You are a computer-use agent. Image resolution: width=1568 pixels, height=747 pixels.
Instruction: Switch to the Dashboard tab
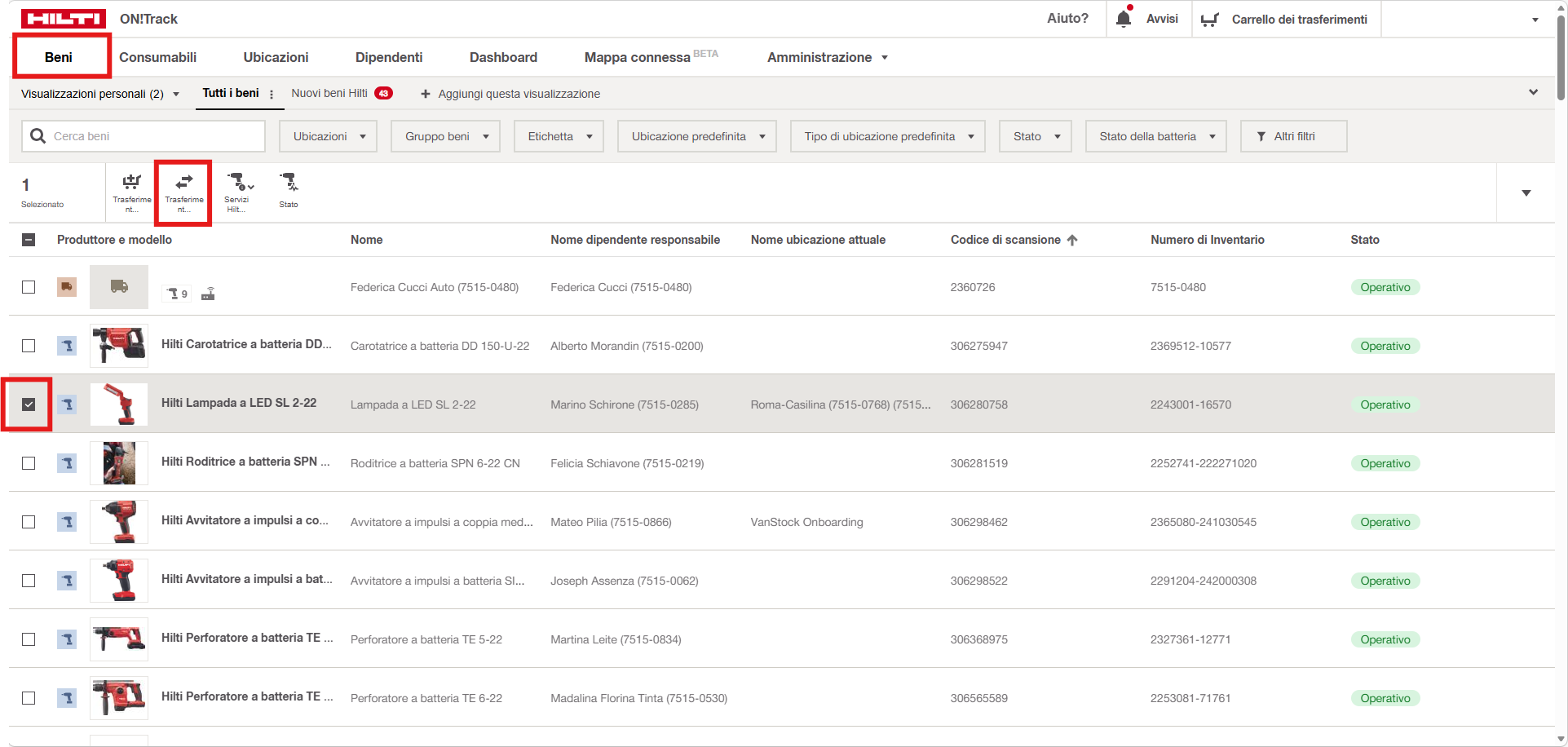pyautogui.click(x=503, y=57)
